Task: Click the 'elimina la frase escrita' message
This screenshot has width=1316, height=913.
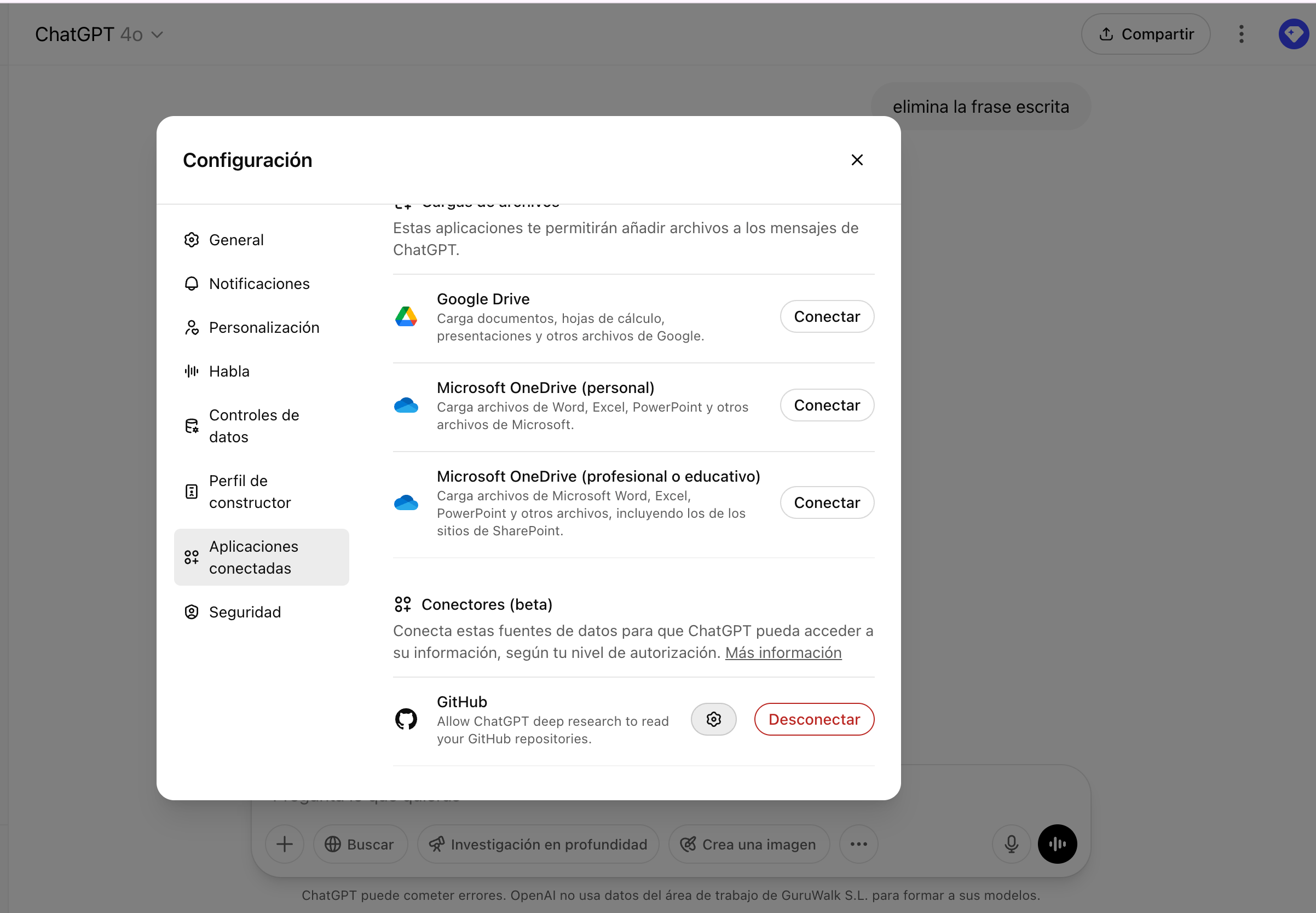Action: point(981,106)
